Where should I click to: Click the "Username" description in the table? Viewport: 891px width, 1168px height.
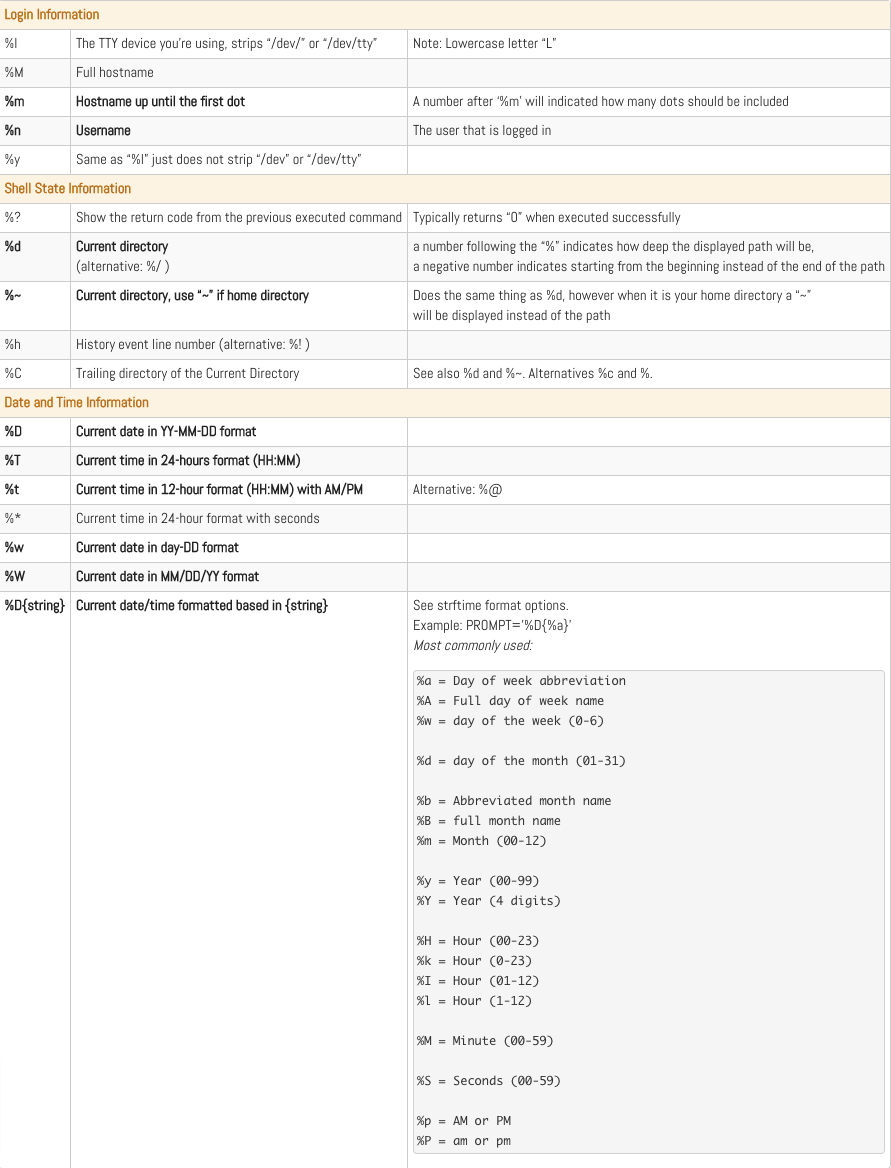(x=103, y=130)
